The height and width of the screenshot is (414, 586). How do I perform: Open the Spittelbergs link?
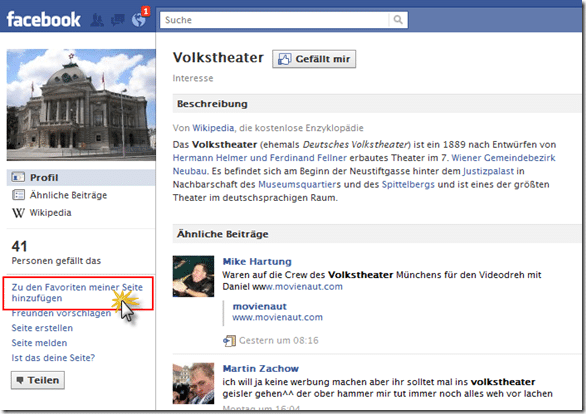(x=408, y=185)
